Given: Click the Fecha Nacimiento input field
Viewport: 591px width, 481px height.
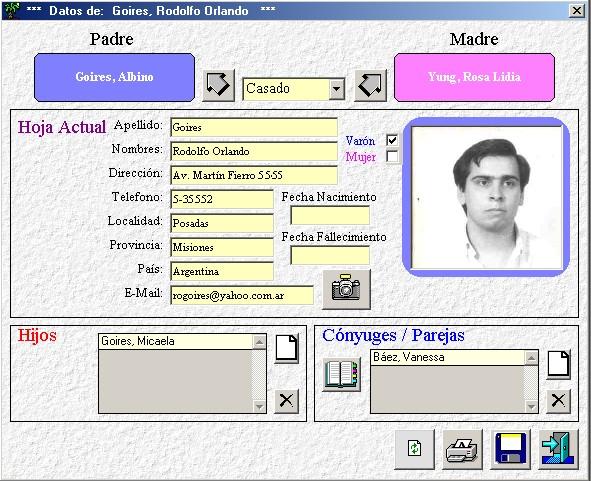Looking at the screenshot, I should coord(330,215).
